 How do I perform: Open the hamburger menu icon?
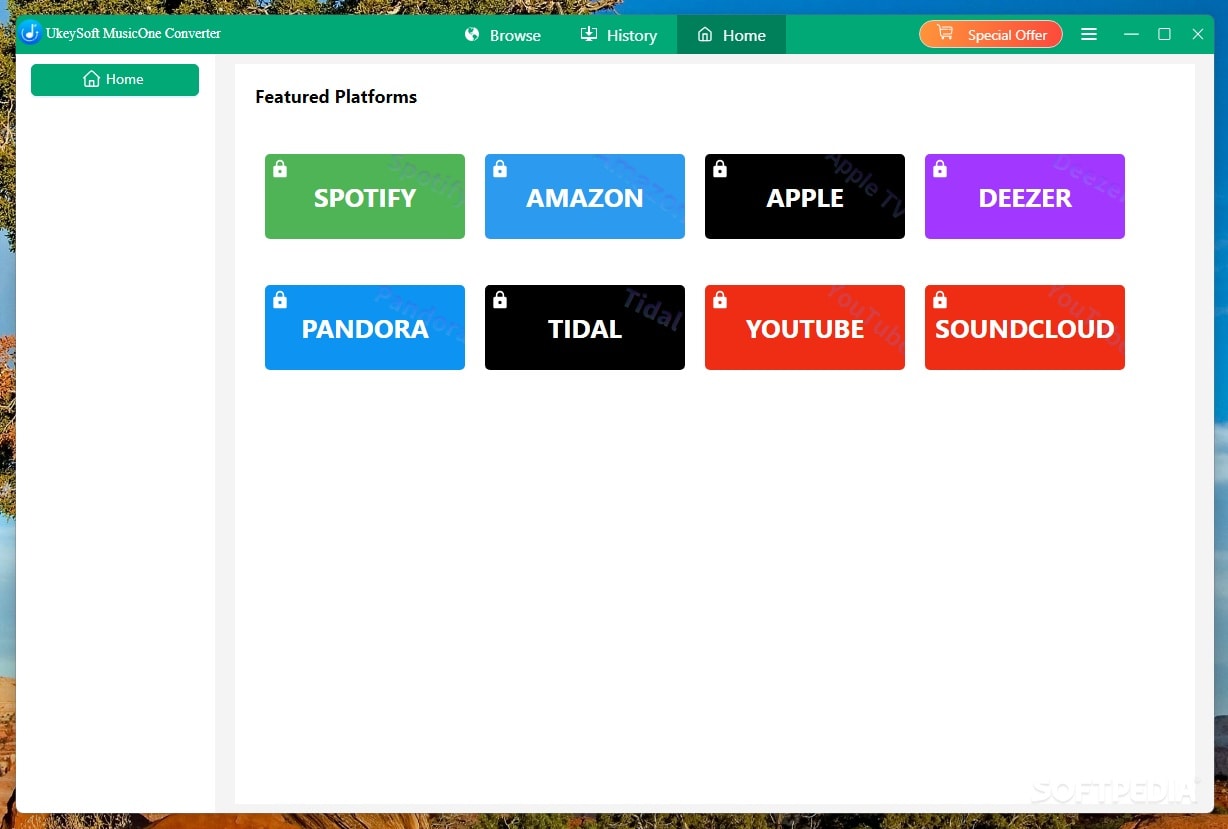pyautogui.click(x=1089, y=34)
